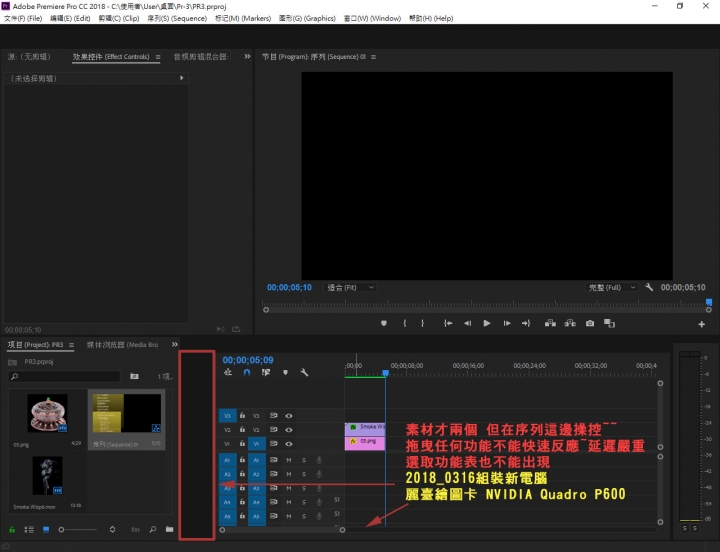Click the Comparison View icon
720x552 pixels.
pos(609,323)
